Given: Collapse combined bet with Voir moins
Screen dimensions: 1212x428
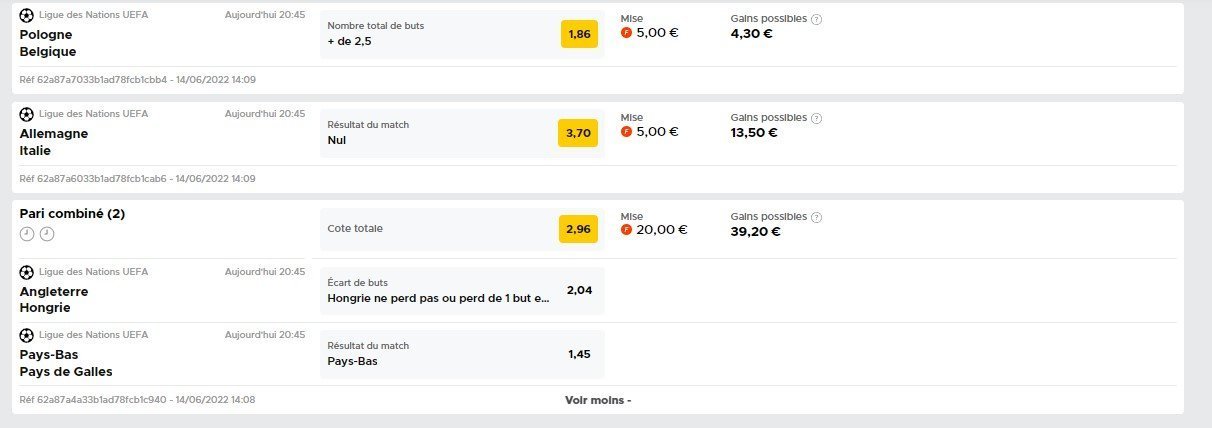Looking at the screenshot, I should coord(598,400).
